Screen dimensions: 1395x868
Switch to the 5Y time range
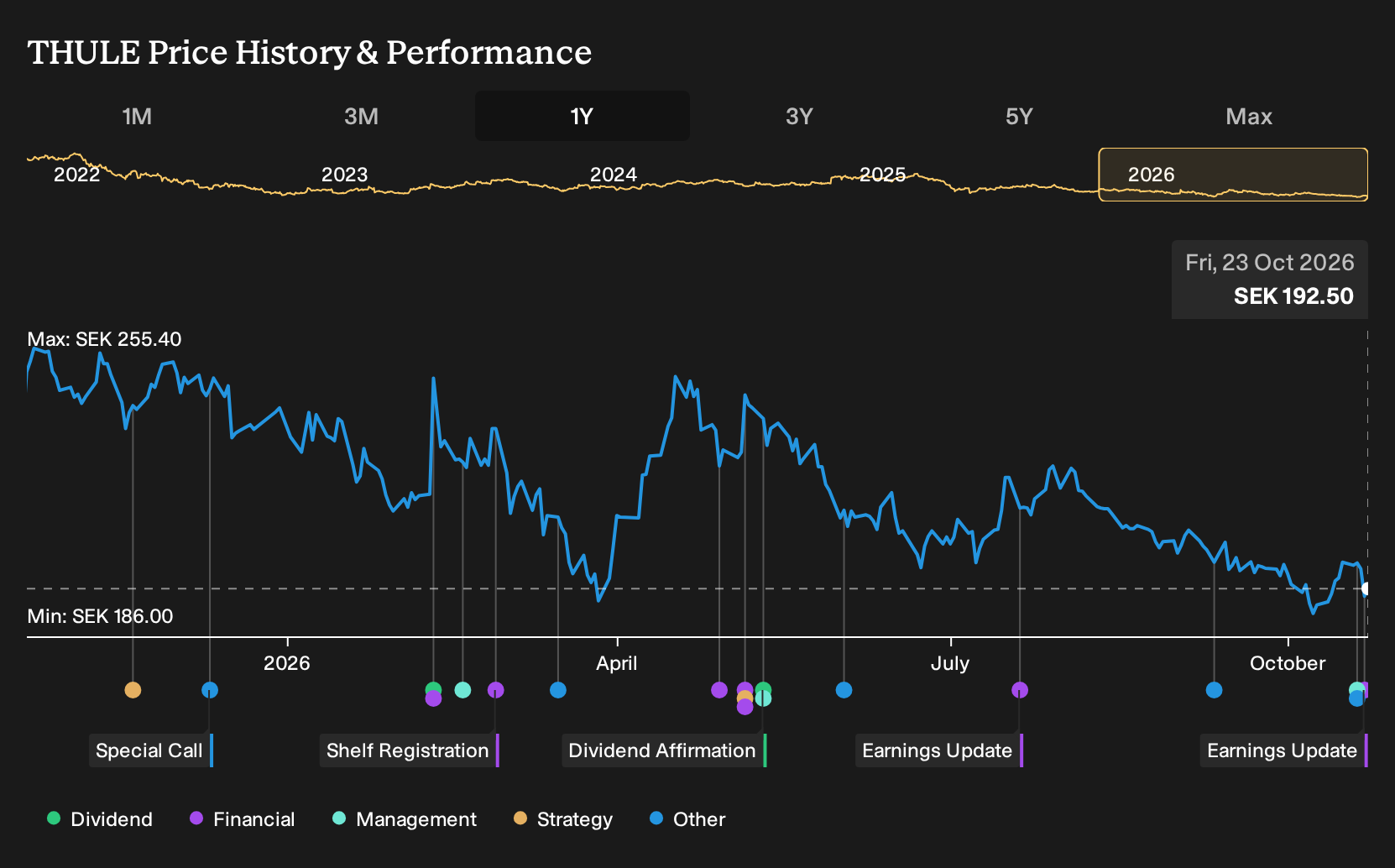coord(1019,116)
